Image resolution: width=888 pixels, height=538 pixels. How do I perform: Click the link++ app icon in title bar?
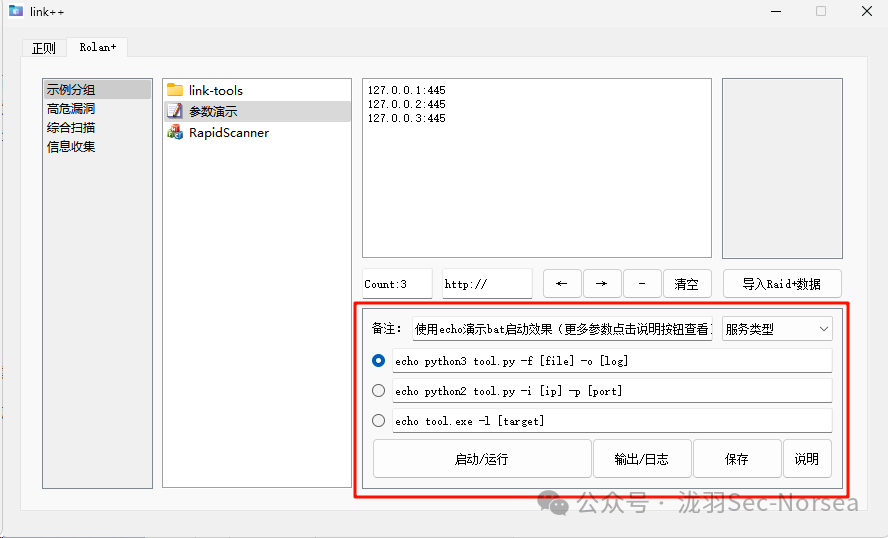tap(15, 11)
